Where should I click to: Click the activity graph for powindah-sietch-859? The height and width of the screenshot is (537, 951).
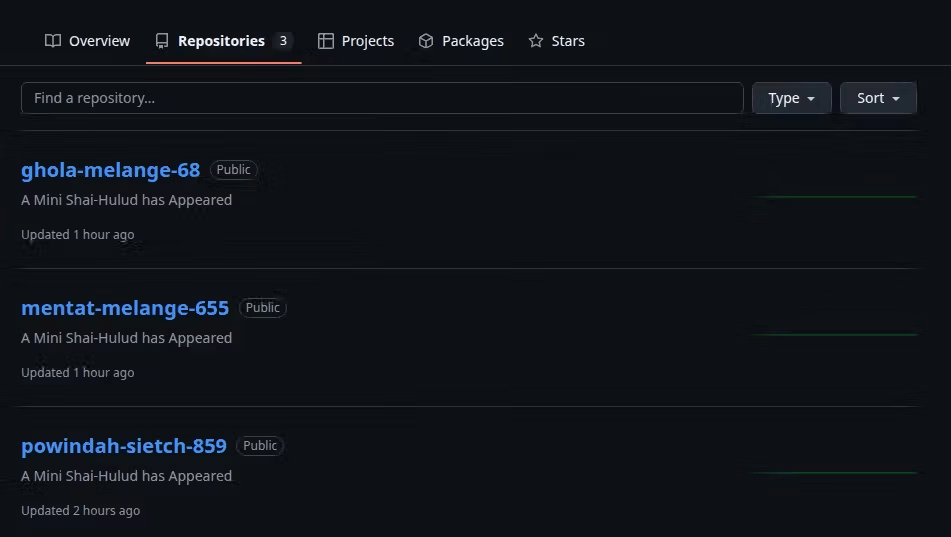tap(835, 472)
